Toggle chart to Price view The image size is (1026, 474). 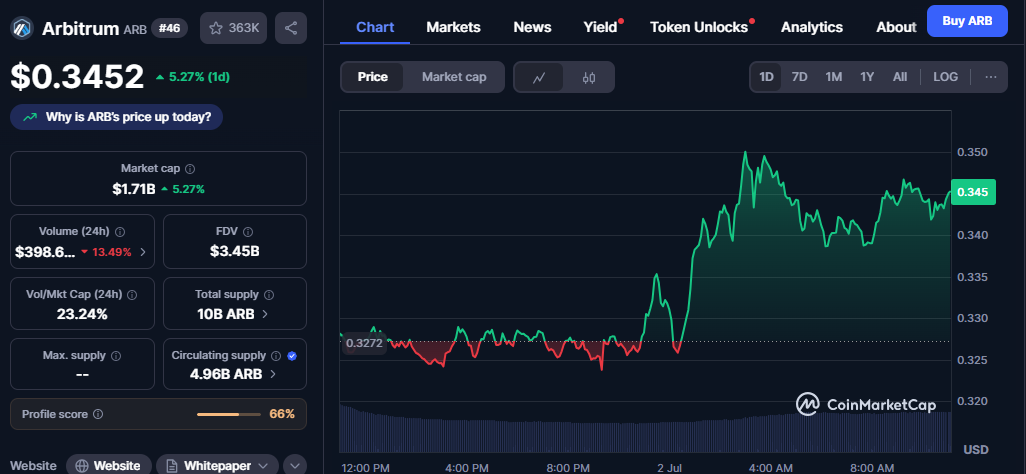[x=372, y=77]
